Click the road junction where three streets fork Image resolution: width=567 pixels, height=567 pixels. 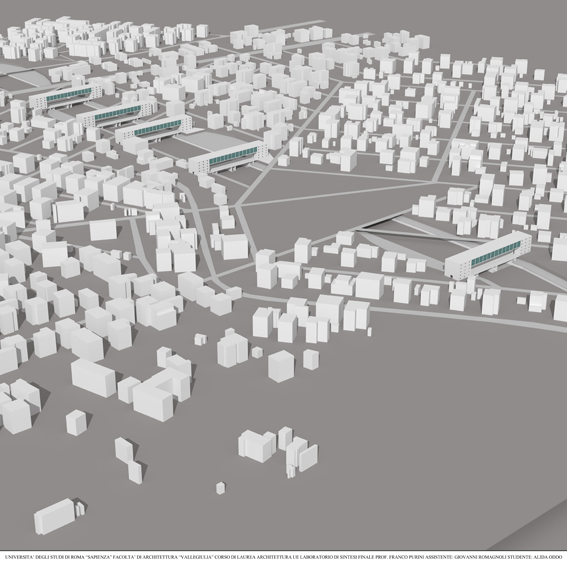pyautogui.click(x=236, y=206)
